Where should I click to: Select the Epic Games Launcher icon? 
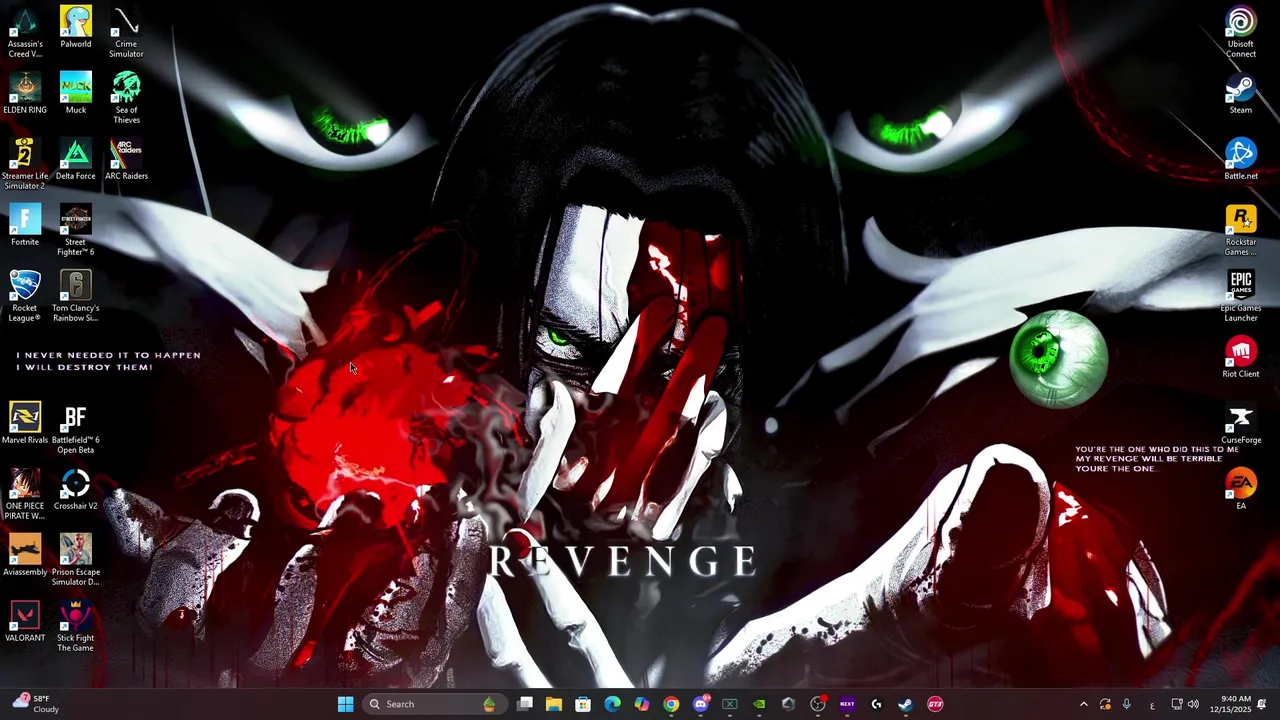tap(1241, 296)
